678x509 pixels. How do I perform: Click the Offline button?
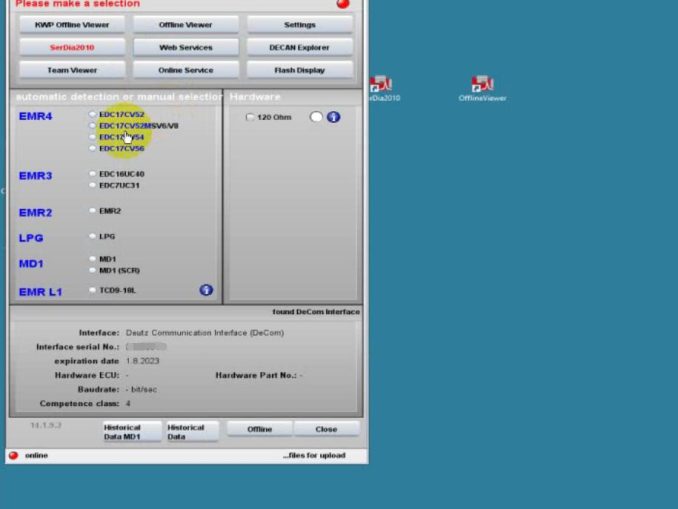[x=259, y=429]
